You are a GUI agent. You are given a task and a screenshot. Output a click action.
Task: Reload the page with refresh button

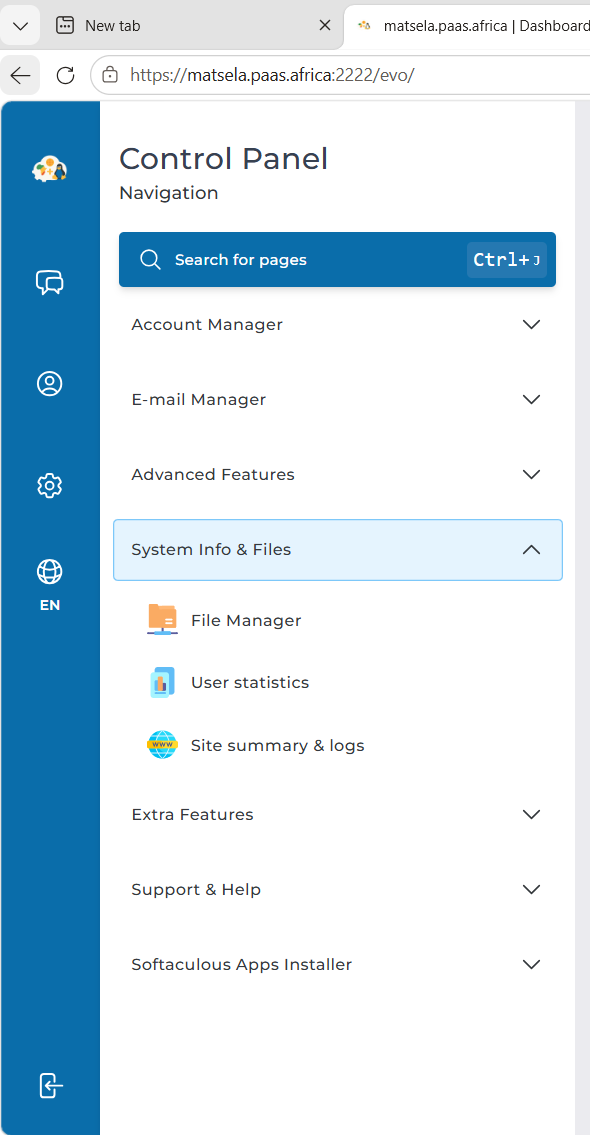65,75
